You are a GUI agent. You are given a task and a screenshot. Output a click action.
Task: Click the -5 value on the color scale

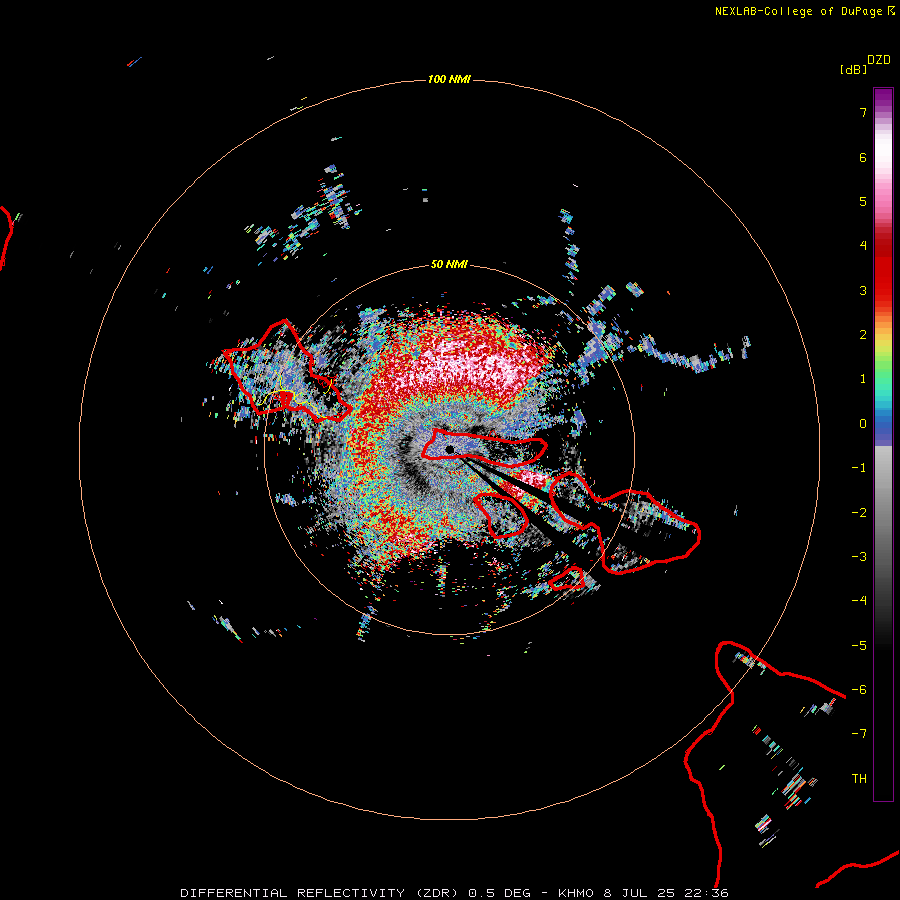pos(859,646)
